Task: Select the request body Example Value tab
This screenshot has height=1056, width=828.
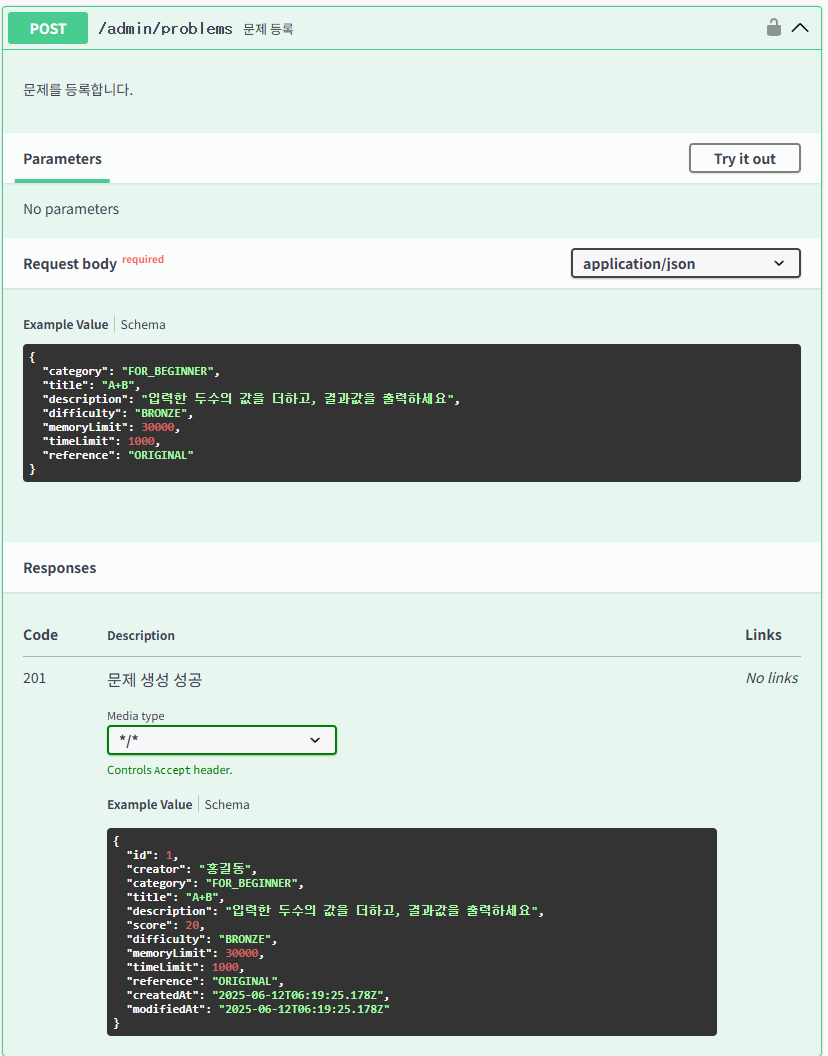Action: tap(65, 325)
